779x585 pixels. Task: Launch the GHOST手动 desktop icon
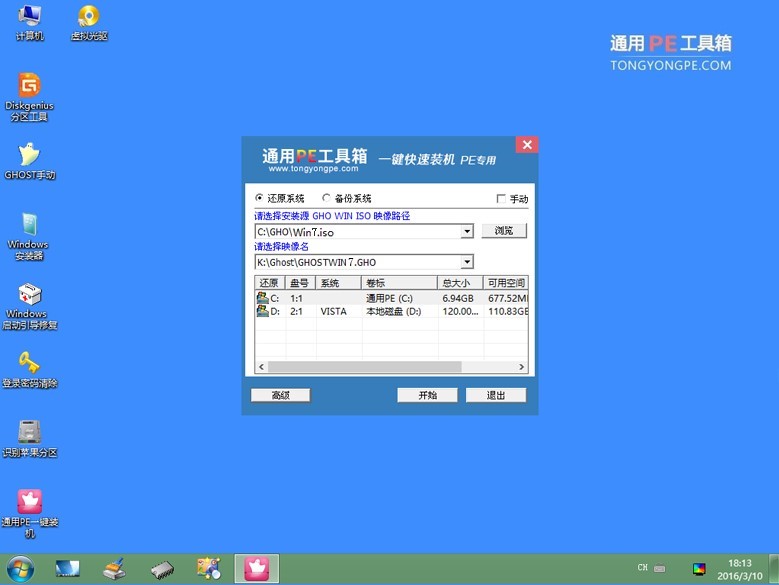[x=29, y=155]
